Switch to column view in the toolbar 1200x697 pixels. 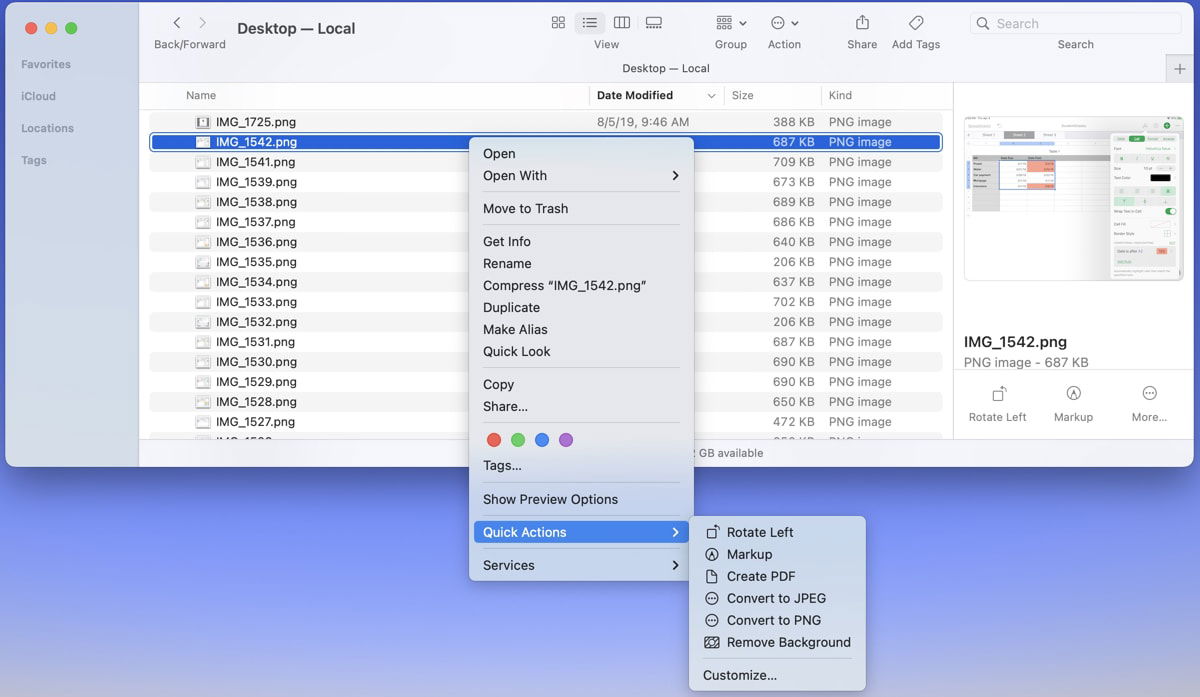coord(621,22)
